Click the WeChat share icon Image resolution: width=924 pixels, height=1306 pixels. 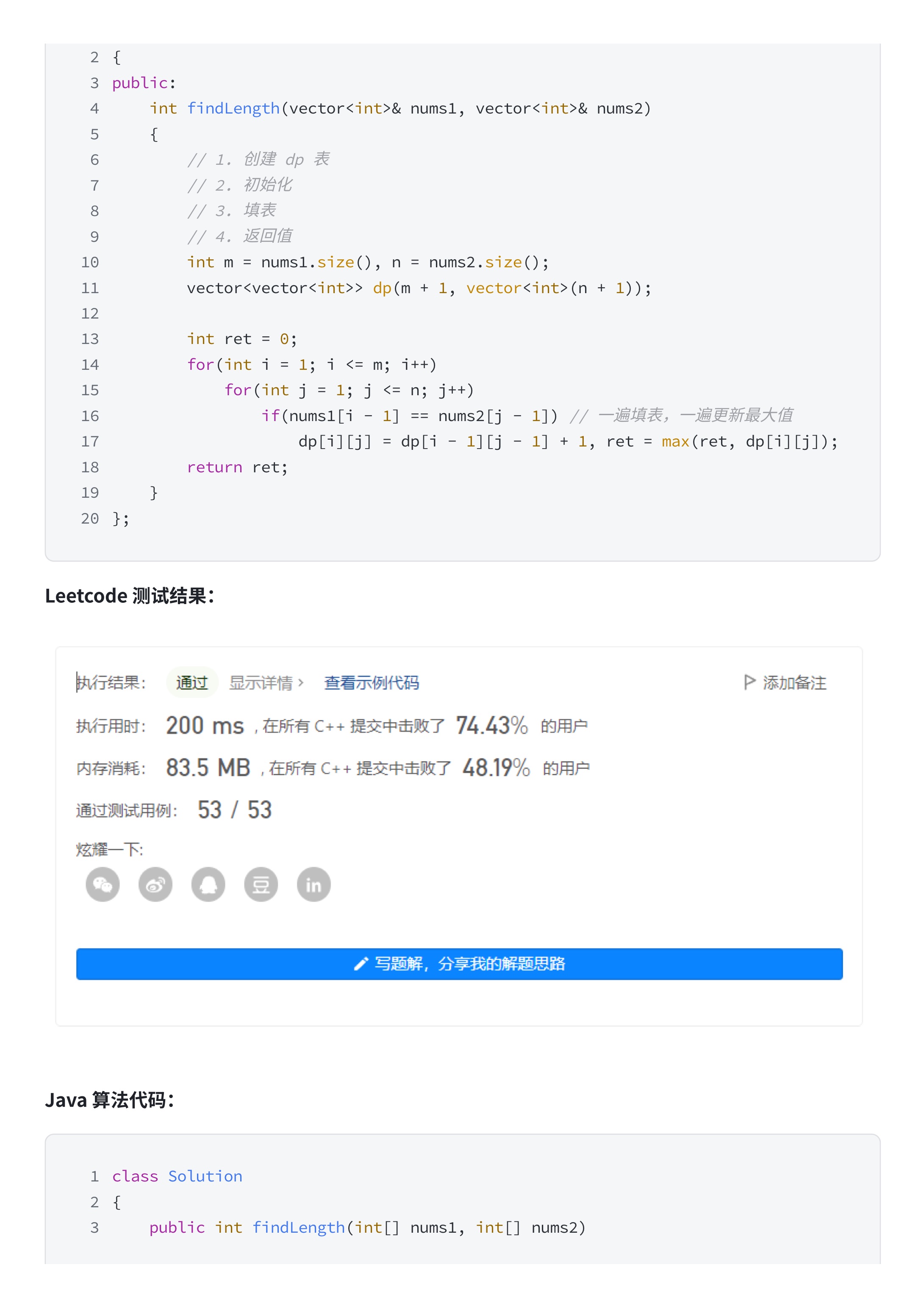103,885
